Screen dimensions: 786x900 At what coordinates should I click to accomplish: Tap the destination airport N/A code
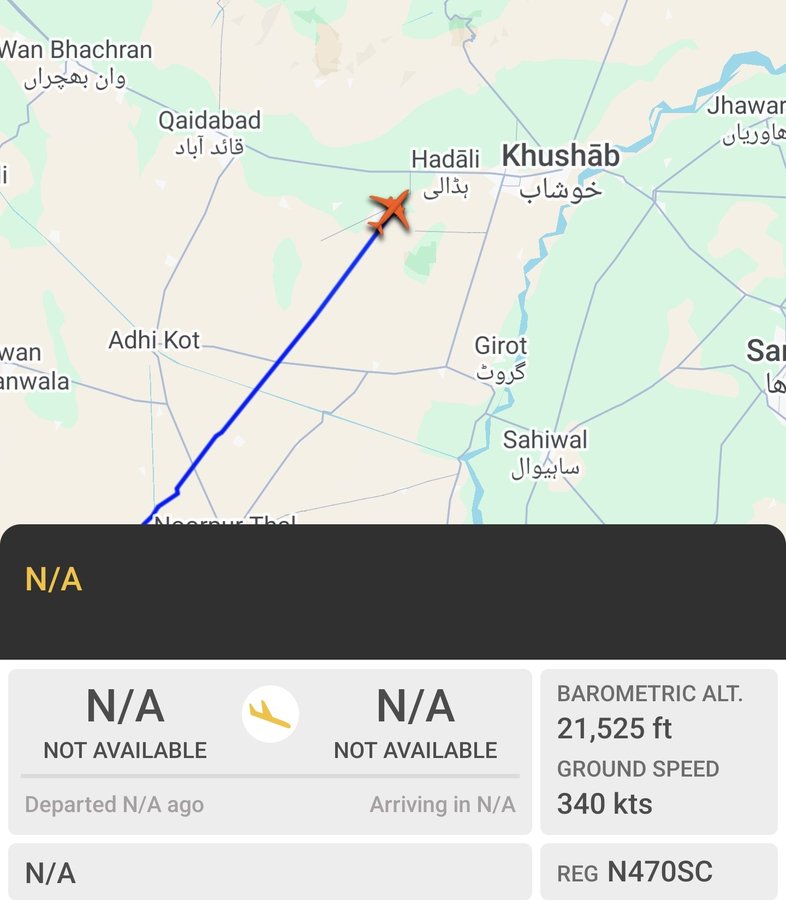[415, 707]
